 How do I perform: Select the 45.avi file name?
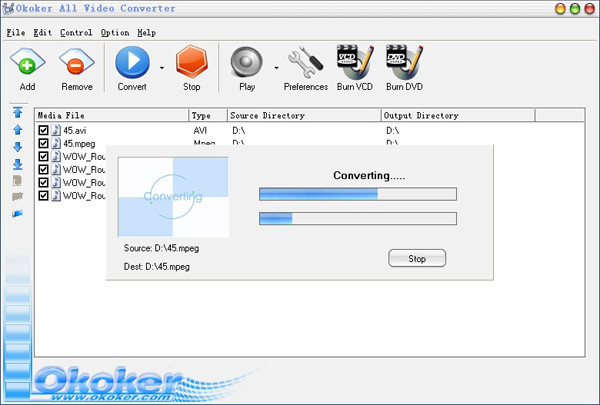click(x=75, y=131)
